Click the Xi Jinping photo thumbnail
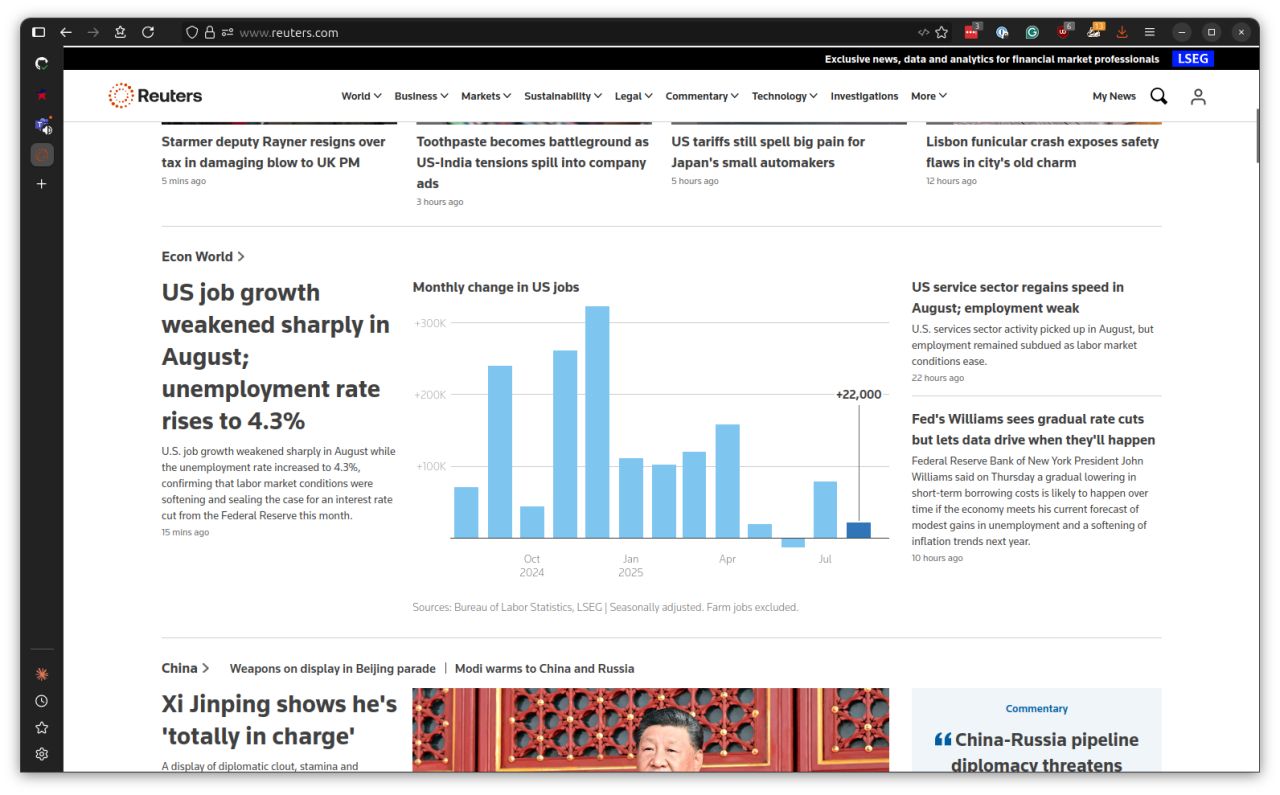1280x795 pixels. (650, 730)
